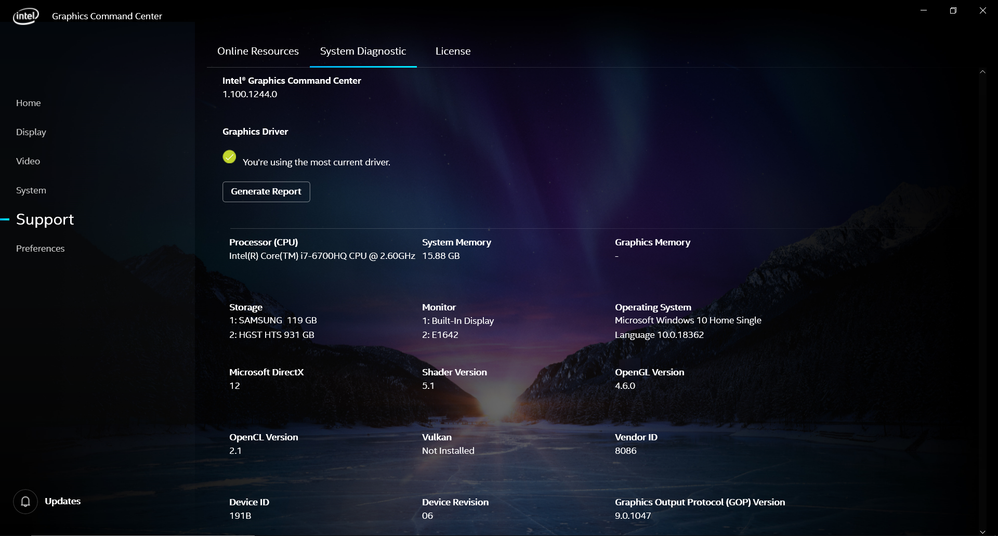This screenshot has height=536, width=998.
Task: Click version number '1.100.1244.0'
Action: pos(250,94)
